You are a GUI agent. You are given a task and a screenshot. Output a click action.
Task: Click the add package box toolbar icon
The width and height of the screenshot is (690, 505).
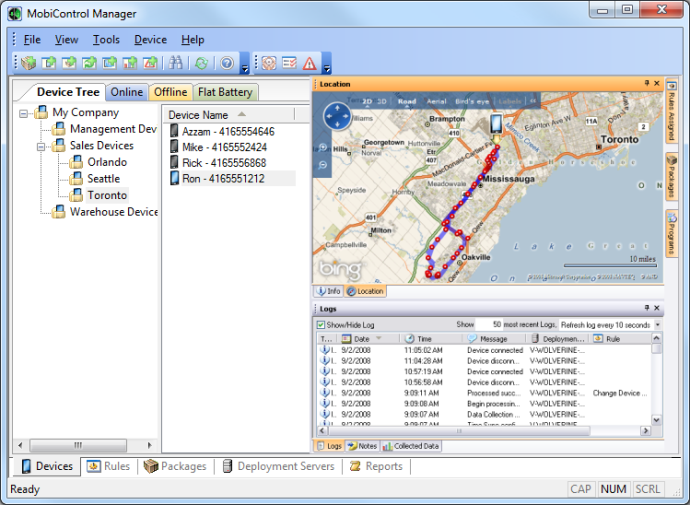click(x=29, y=63)
